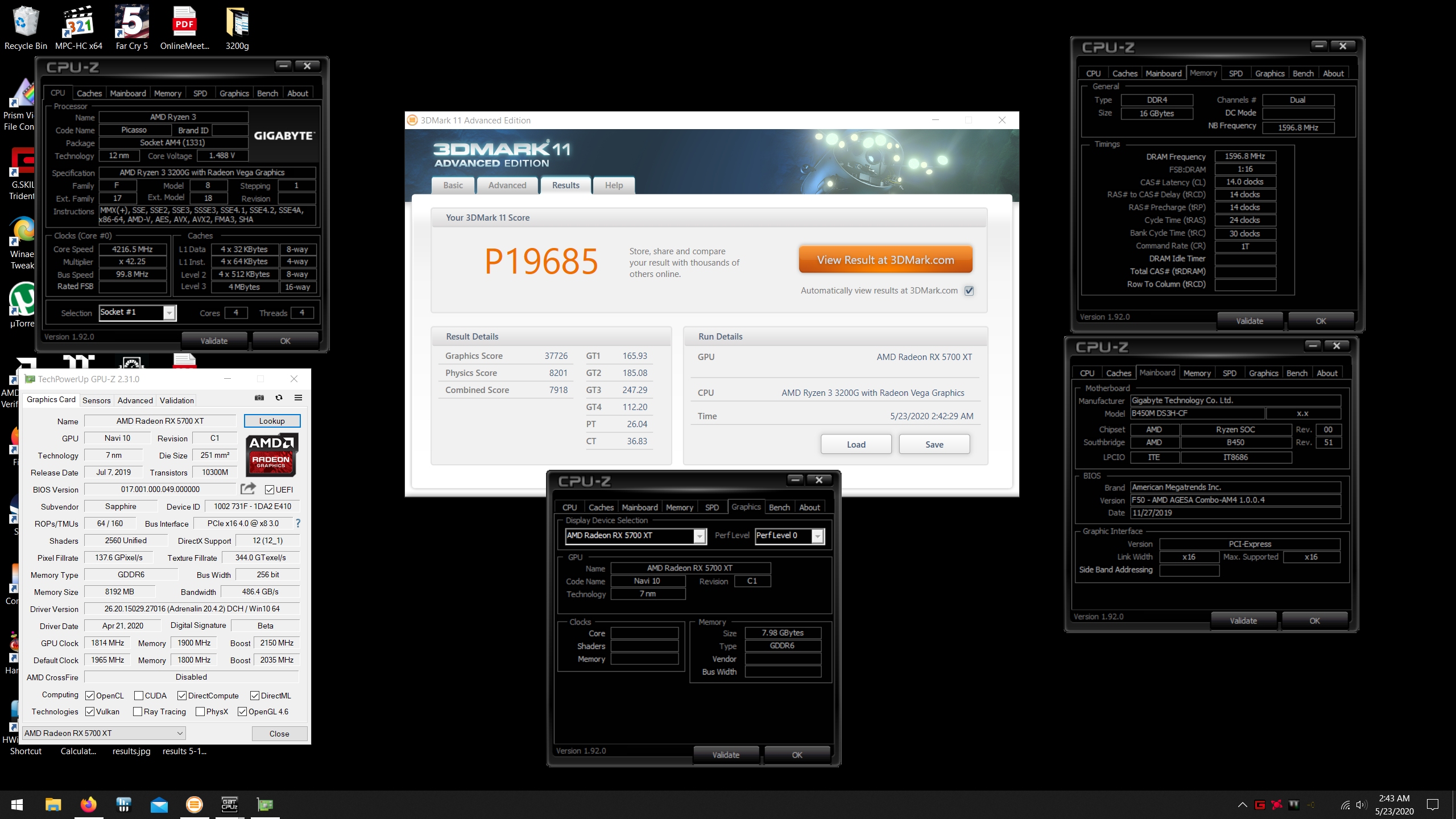Select Bench tab in CPU-Z Graphics window
The image size is (1456, 819).
779,507
